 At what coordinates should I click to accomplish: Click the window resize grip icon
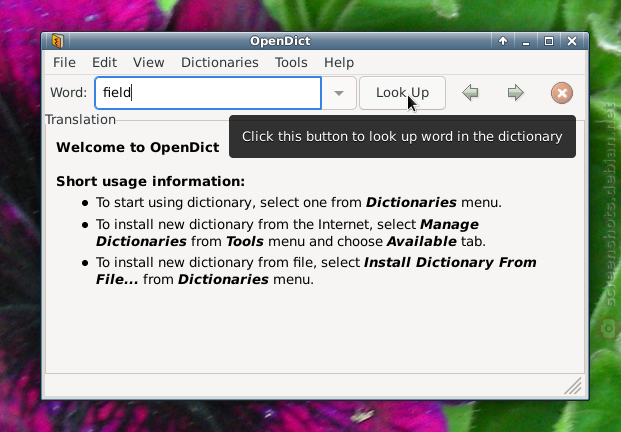click(573, 386)
